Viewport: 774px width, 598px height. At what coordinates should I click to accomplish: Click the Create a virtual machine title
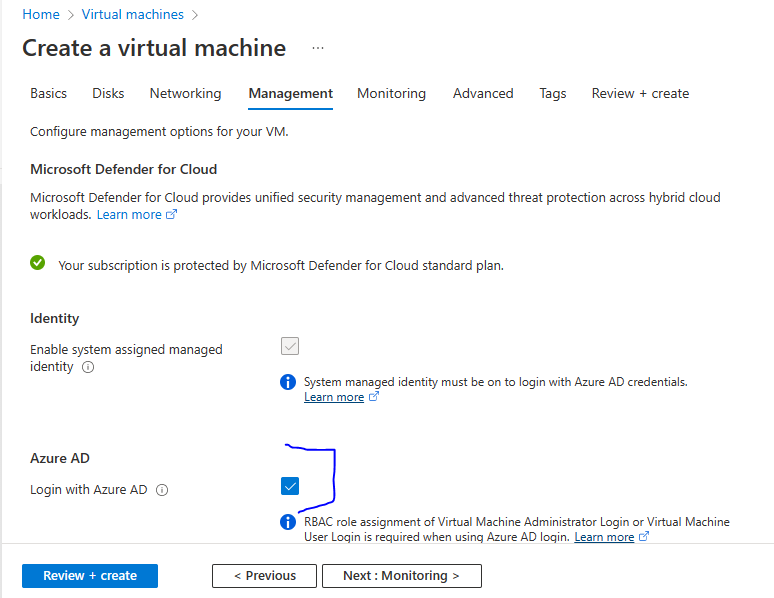154,48
